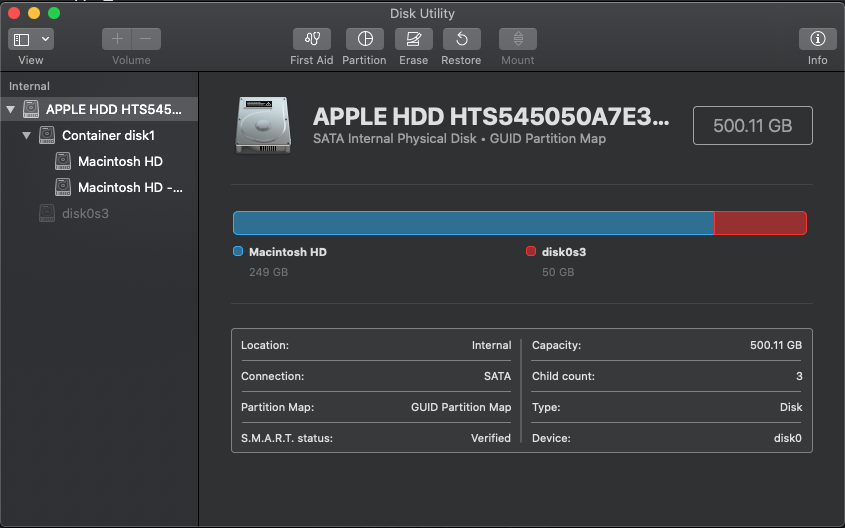Click the Restore toolbar icon

click(x=462, y=39)
